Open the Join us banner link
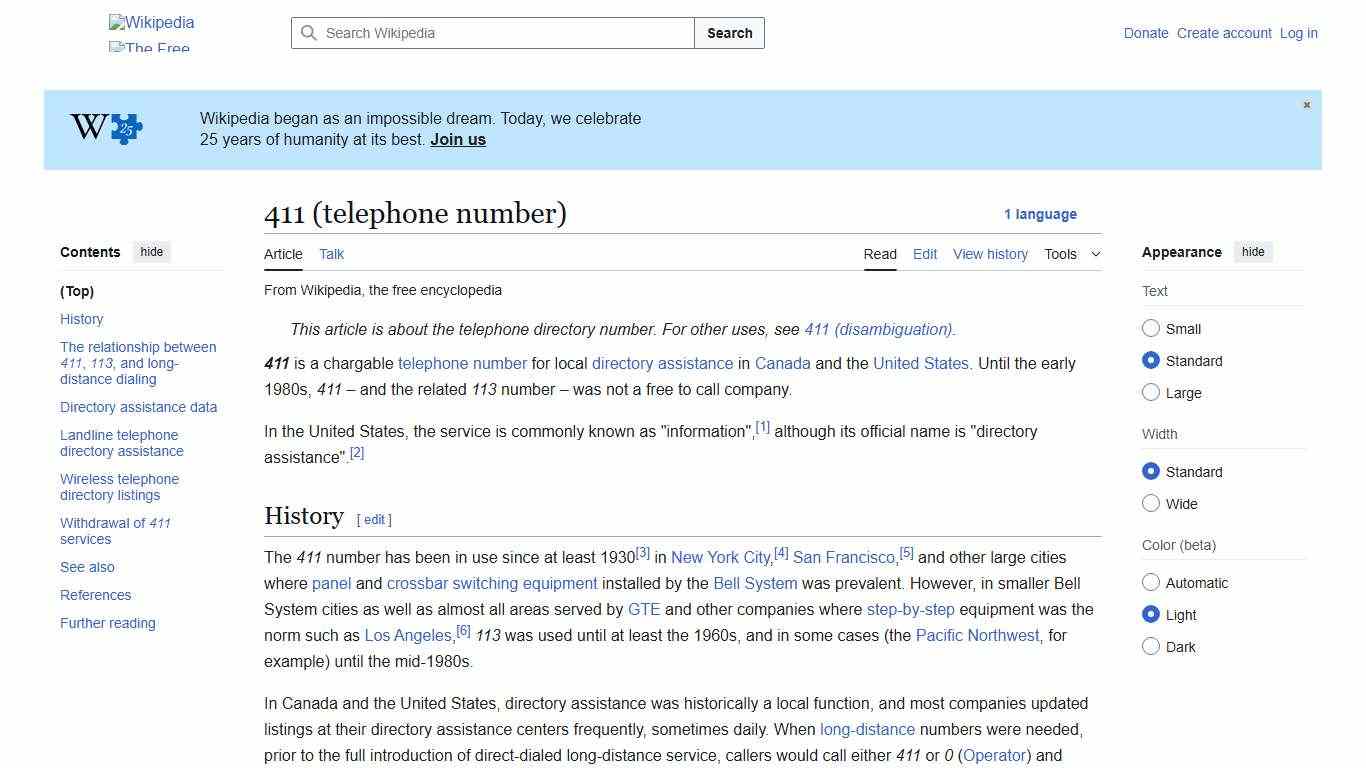1366x768 pixels. [x=457, y=139]
